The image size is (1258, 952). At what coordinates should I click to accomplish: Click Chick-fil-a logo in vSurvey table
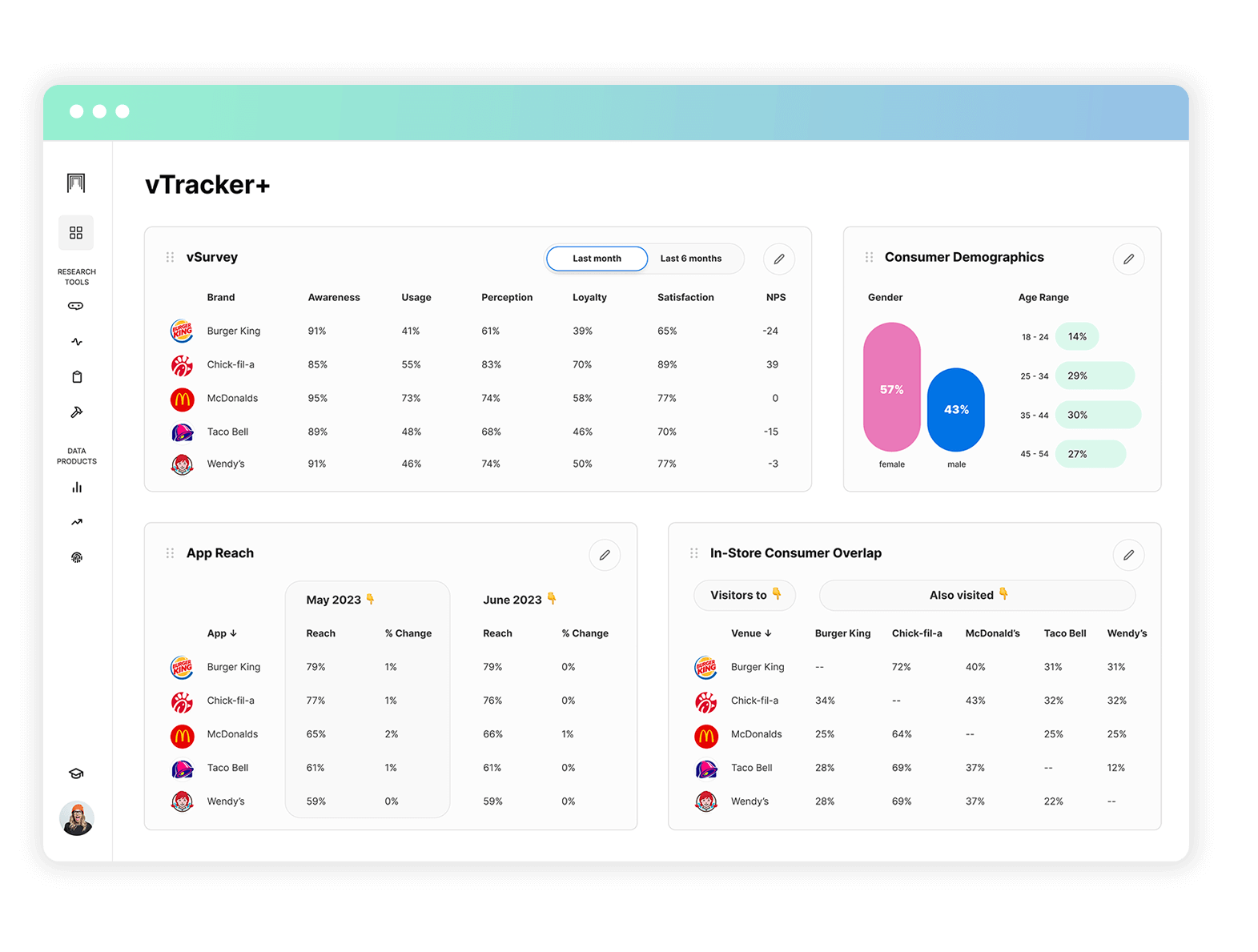182,365
